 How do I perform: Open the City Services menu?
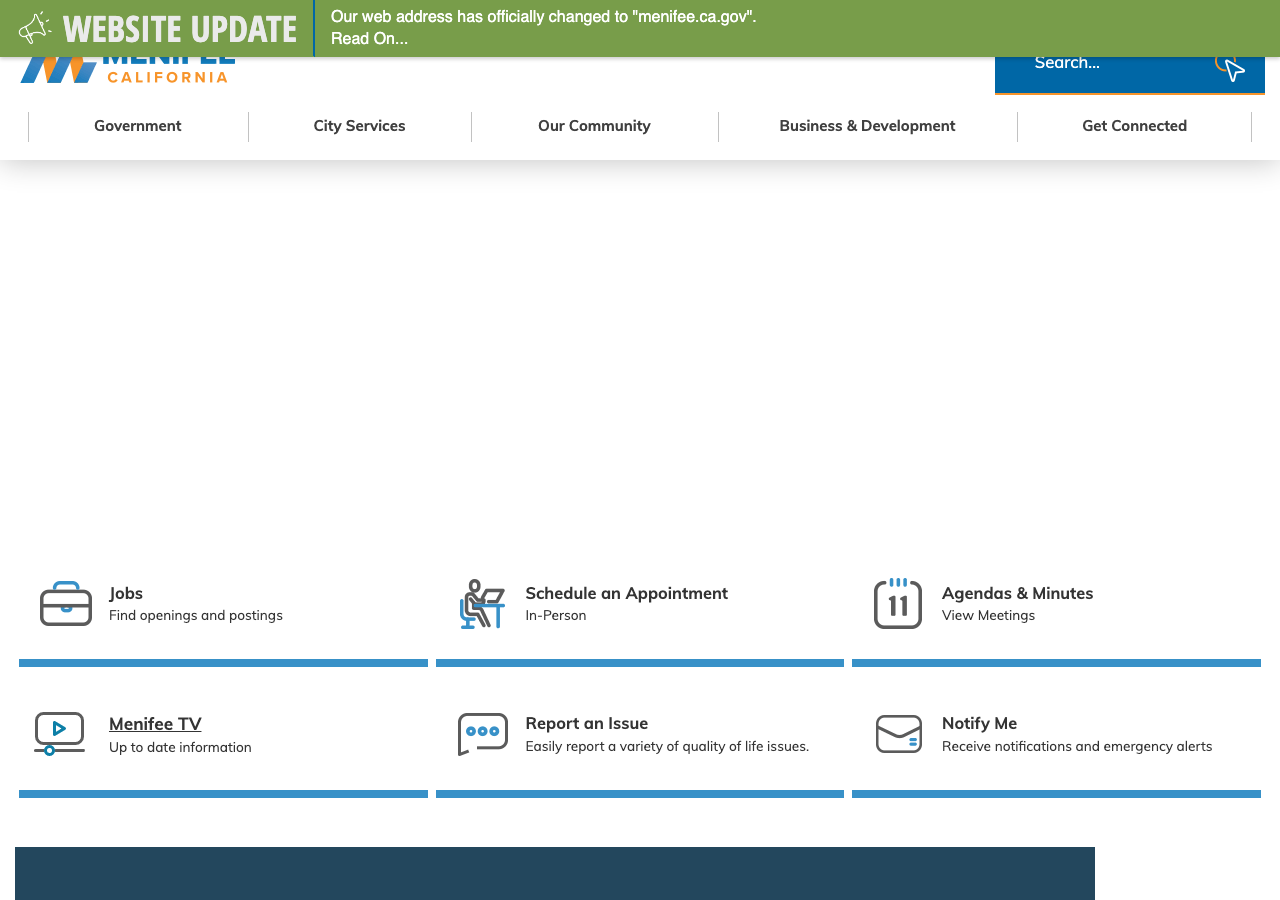[359, 126]
